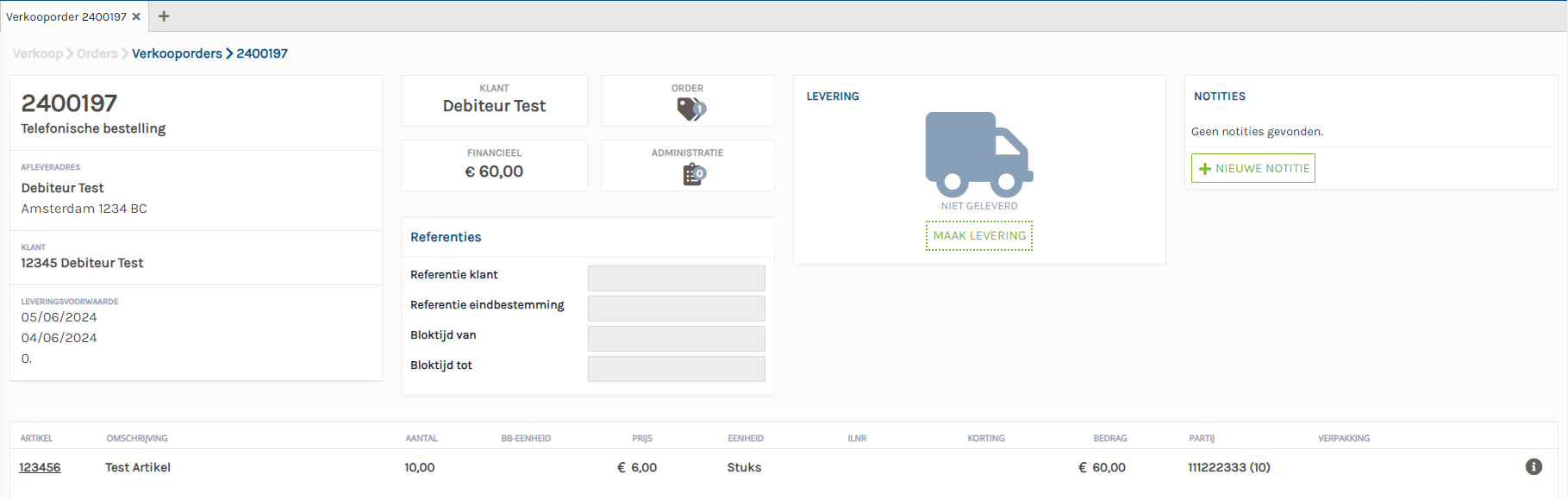The height and width of the screenshot is (499, 1568).
Task: Go to Verkooporders breadcrumb
Action: pyautogui.click(x=177, y=53)
